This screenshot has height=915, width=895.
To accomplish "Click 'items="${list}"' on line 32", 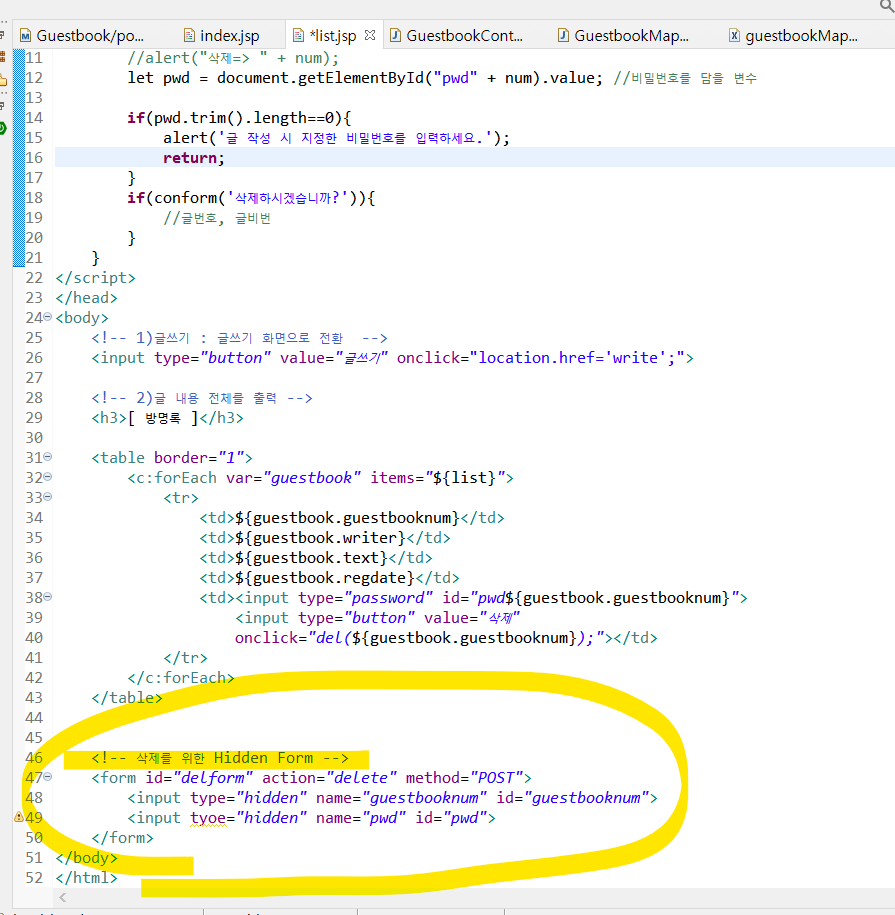I will click(x=436, y=478).
